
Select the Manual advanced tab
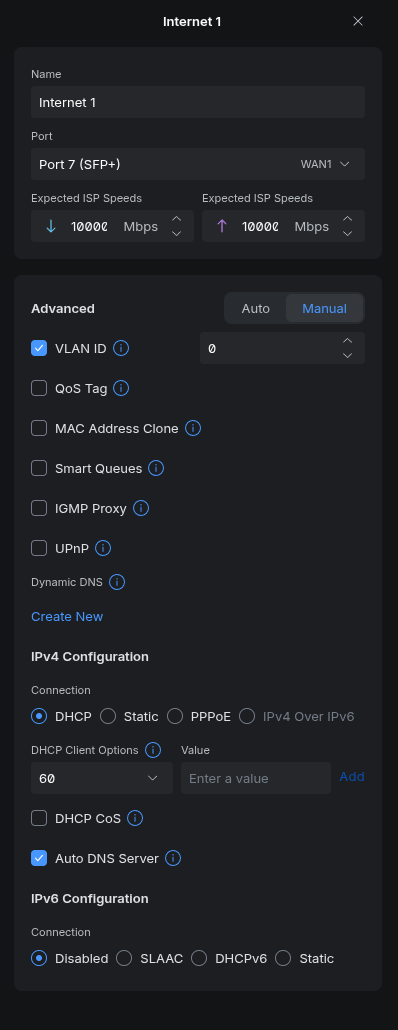tap(324, 309)
